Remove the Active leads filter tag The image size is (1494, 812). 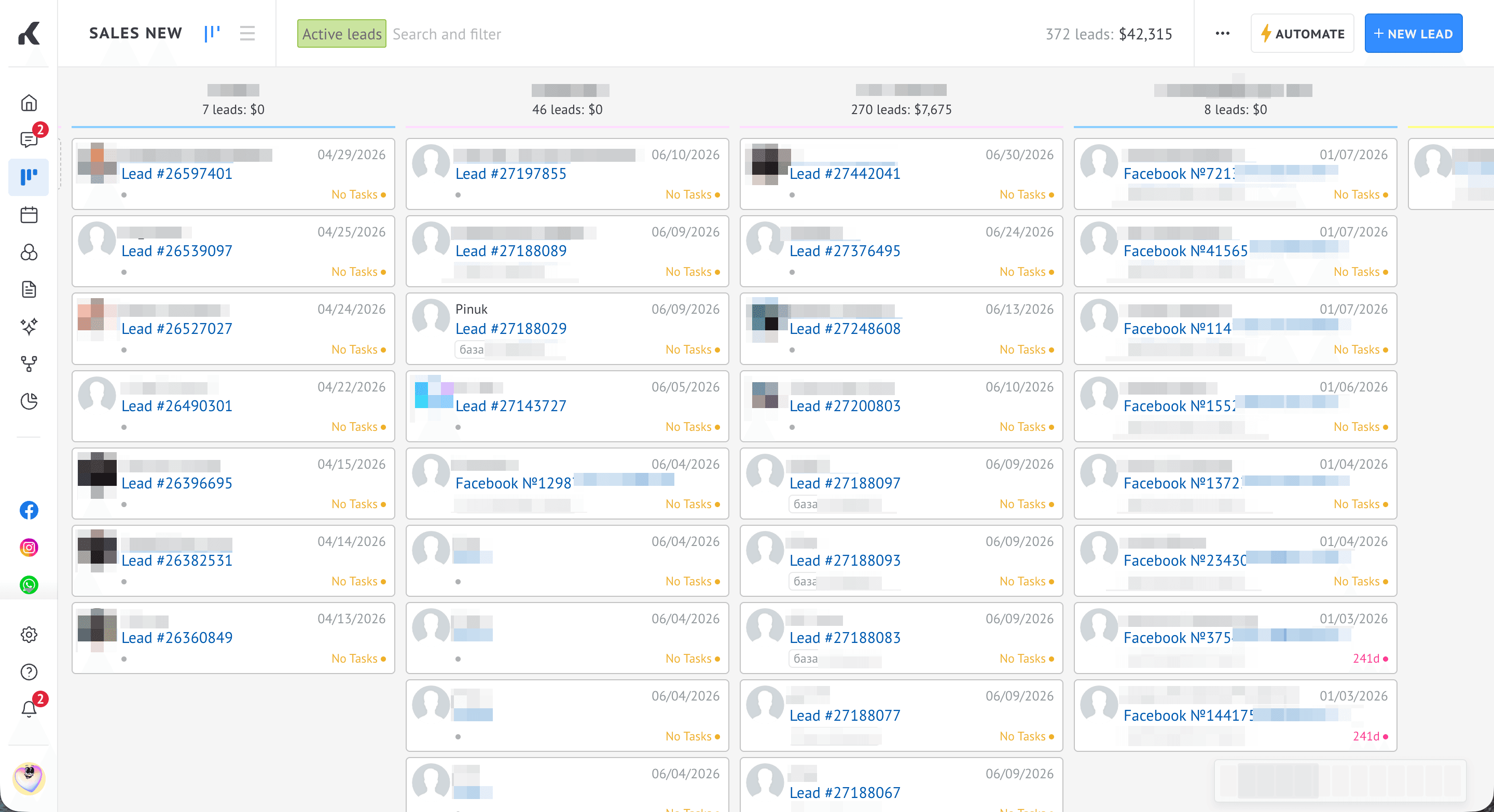point(342,34)
